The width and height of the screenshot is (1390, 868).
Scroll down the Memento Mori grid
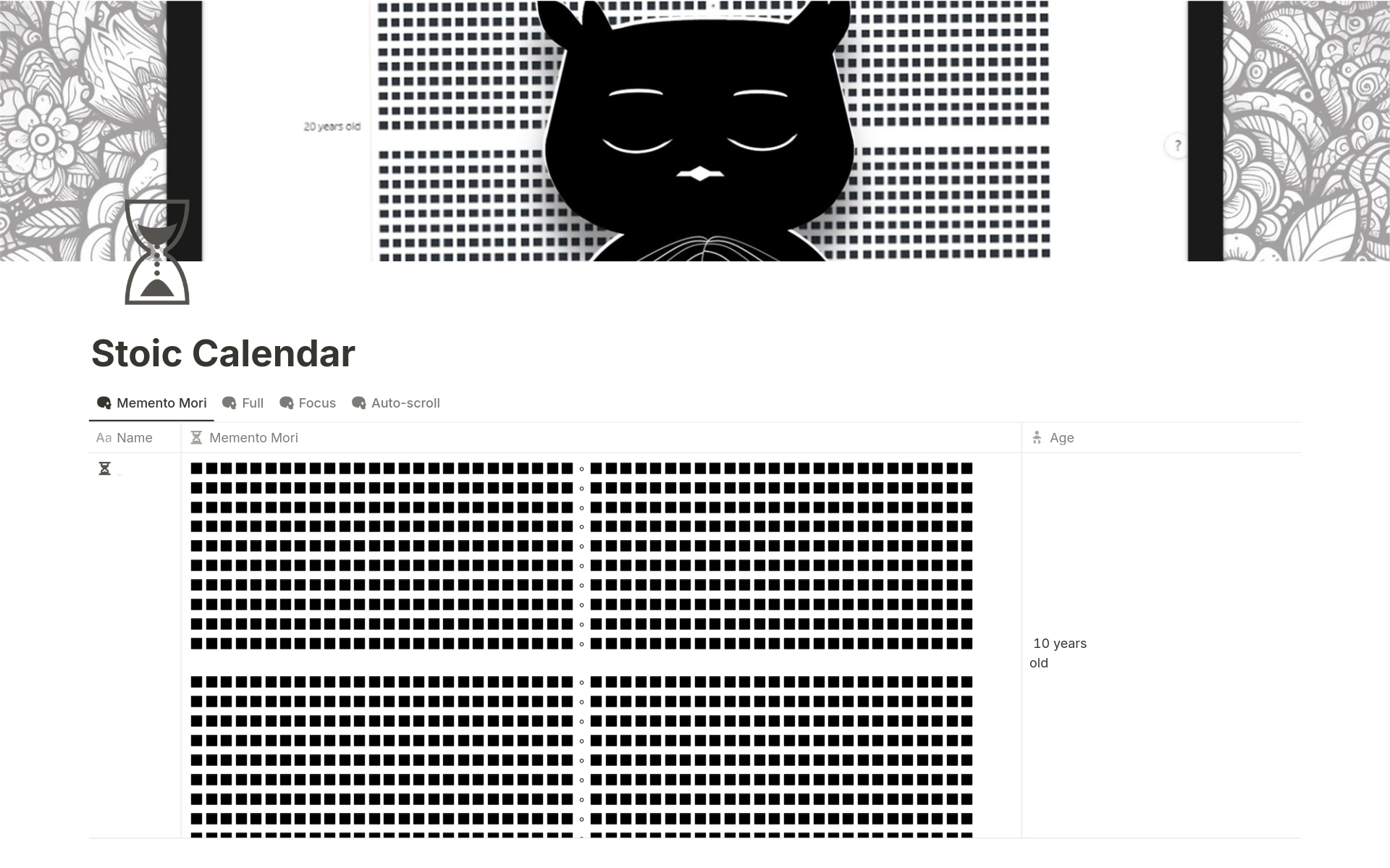580,650
